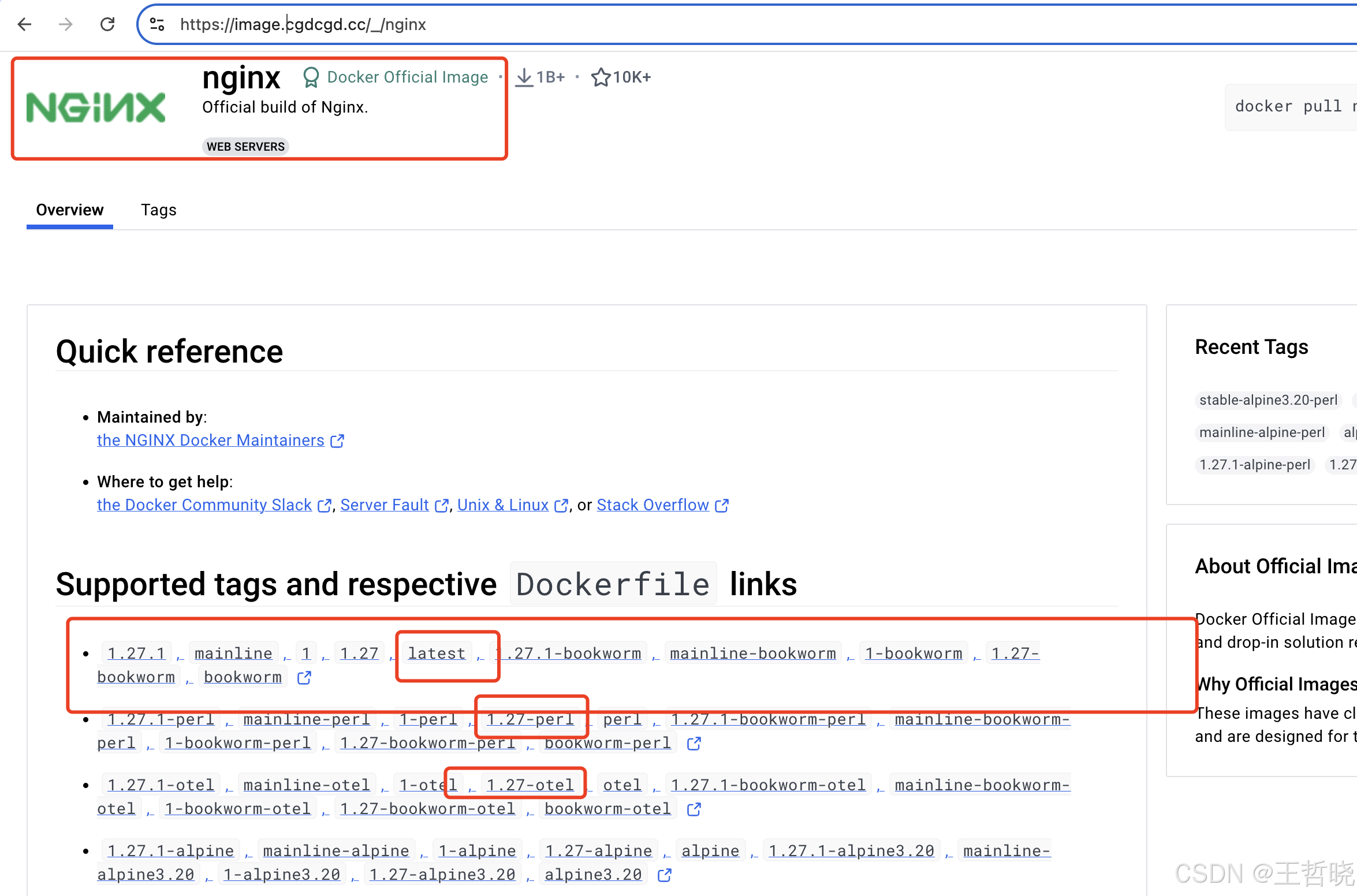Click the external icon after Docker Community Slack
Screen dimensions: 1357x896
325,506
